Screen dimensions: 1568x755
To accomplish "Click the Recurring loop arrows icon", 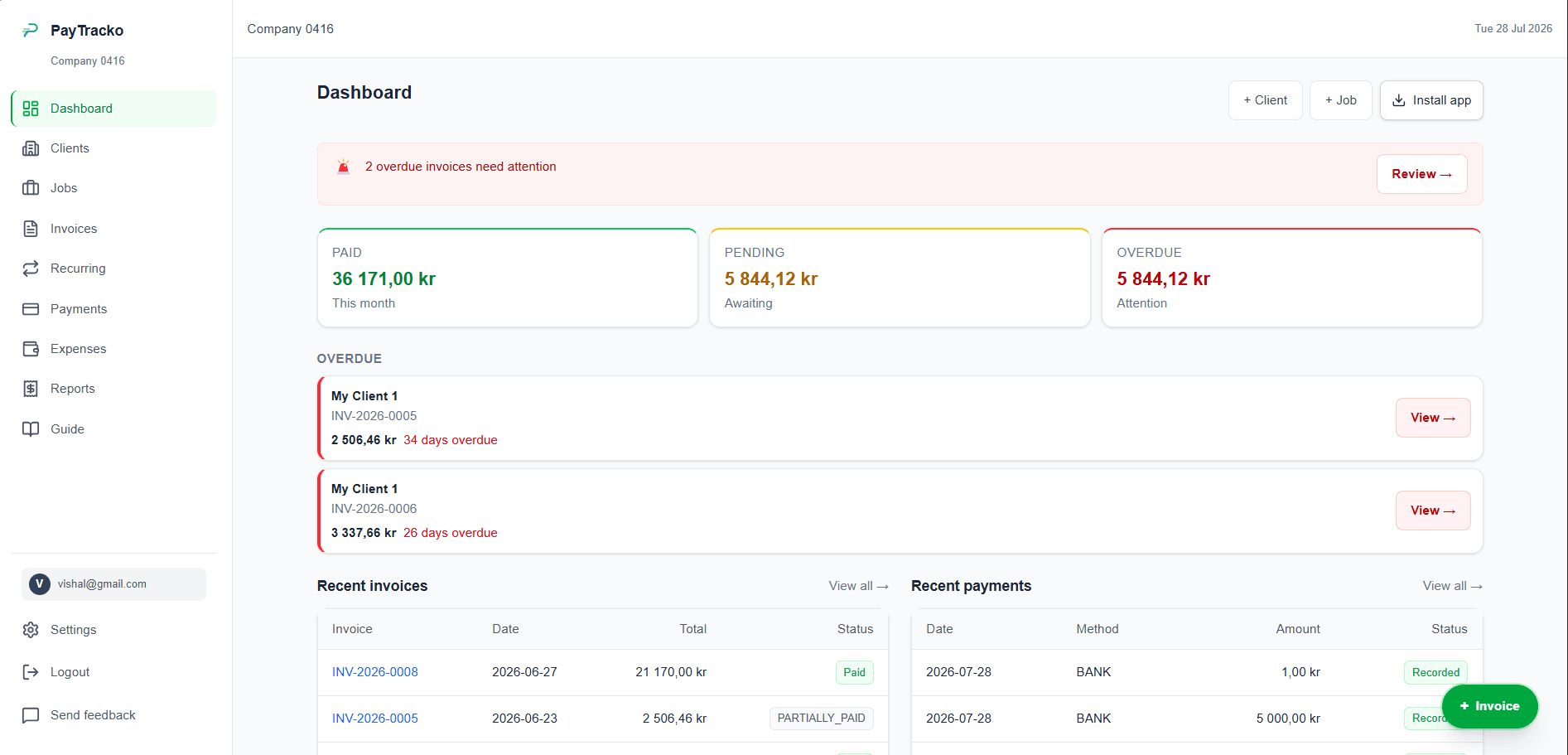I will 31,269.
